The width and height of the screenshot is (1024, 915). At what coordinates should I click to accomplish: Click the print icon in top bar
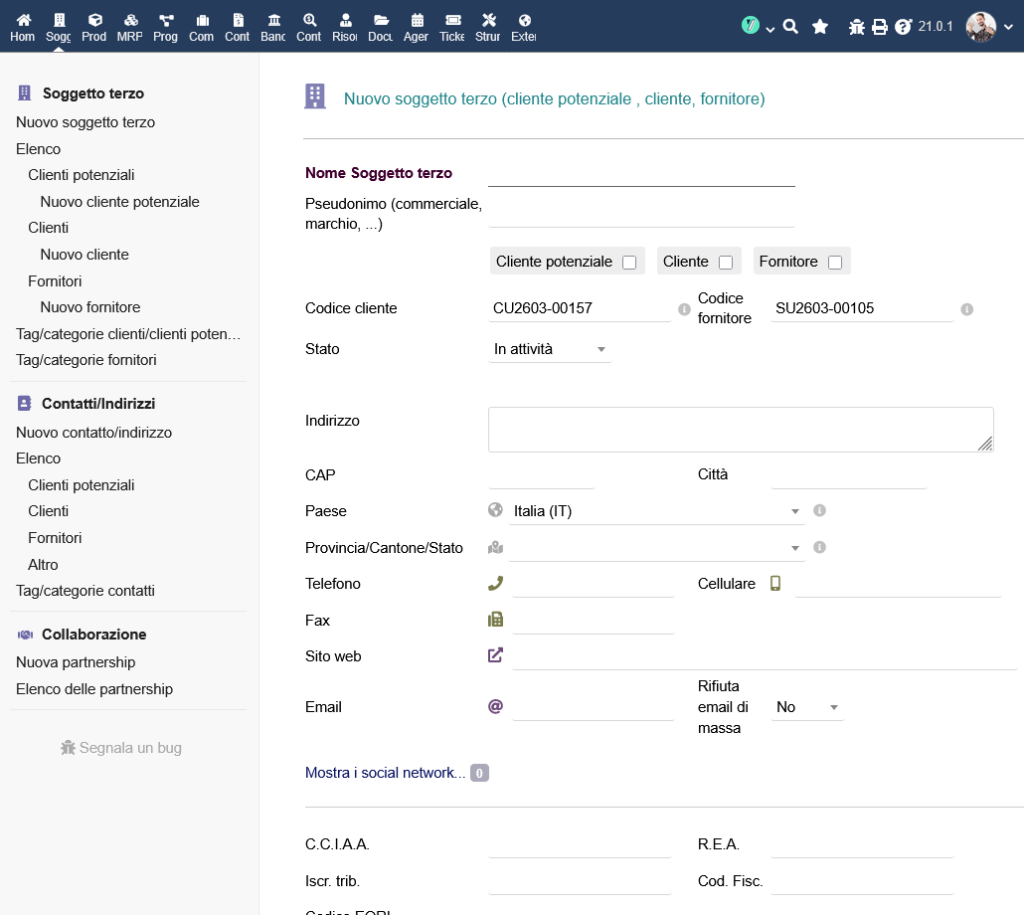click(x=880, y=27)
